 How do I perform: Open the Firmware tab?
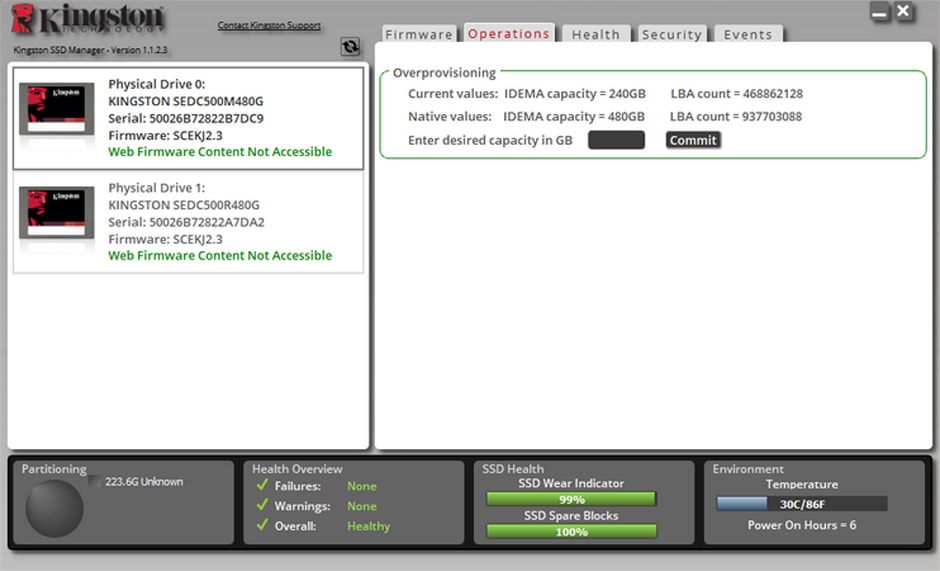tap(418, 34)
